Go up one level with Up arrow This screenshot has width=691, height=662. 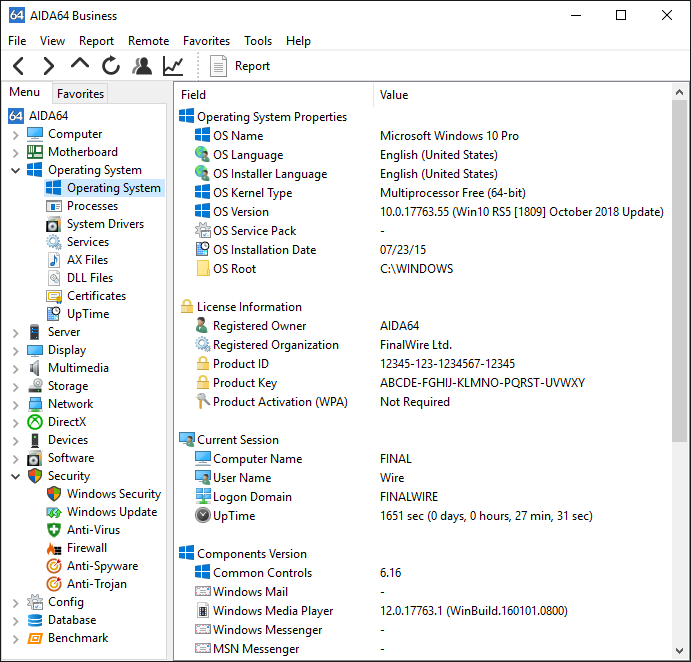[80, 65]
